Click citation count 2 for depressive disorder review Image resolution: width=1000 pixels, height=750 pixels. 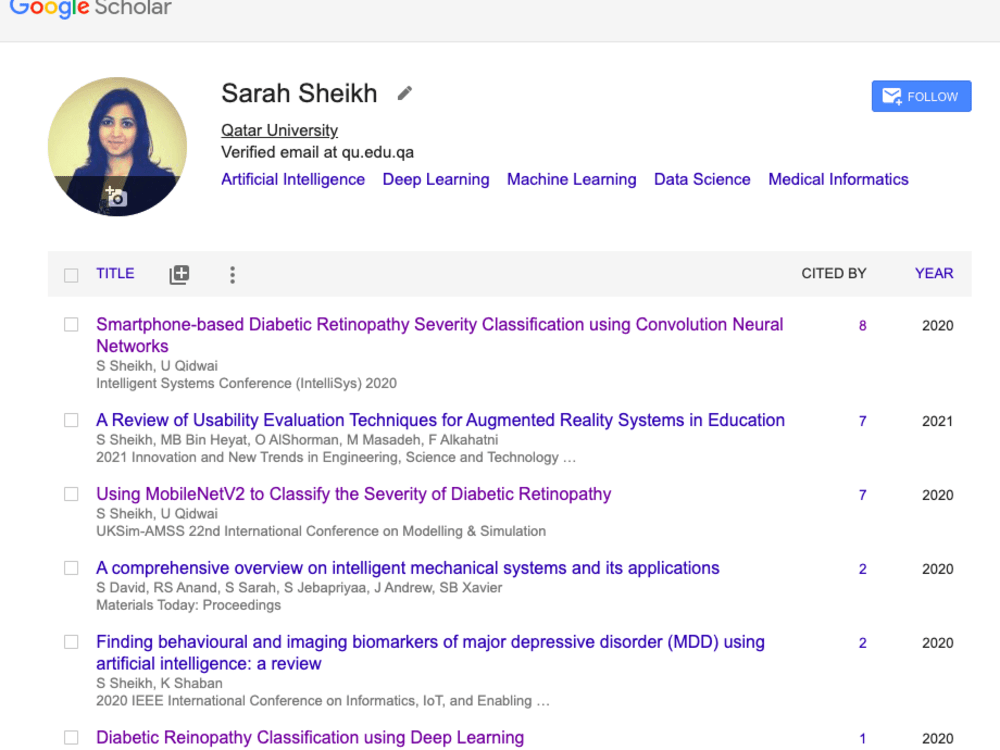pyautogui.click(x=862, y=643)
